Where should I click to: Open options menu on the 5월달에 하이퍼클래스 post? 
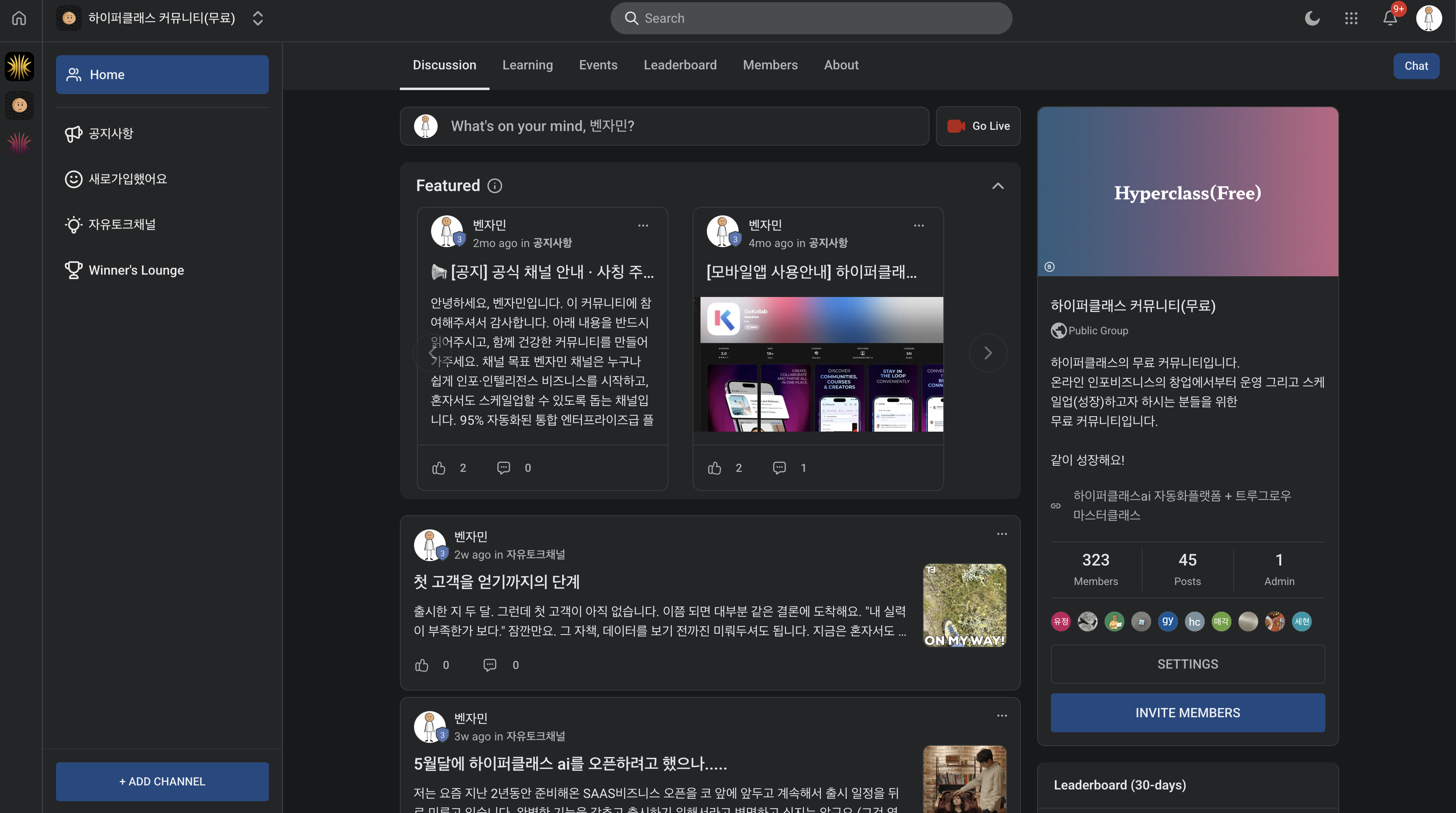click(1002, 716)
